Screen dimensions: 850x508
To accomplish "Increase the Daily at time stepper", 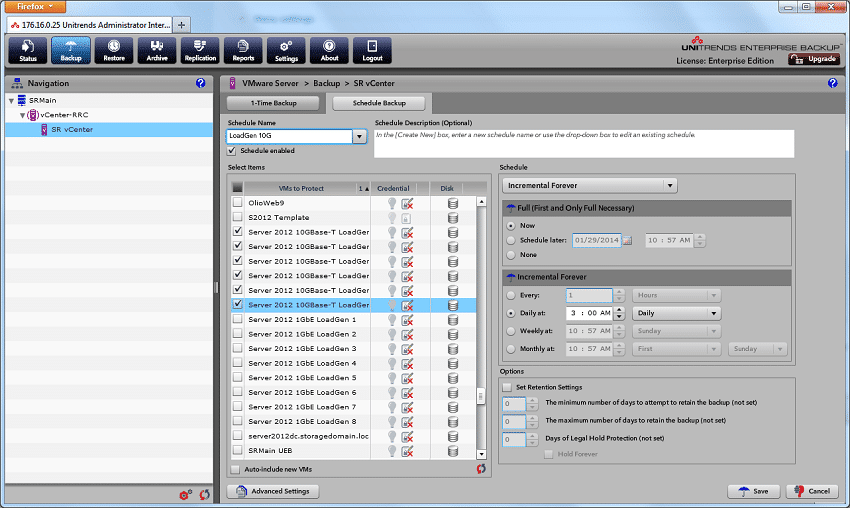I will click(619, 310).
